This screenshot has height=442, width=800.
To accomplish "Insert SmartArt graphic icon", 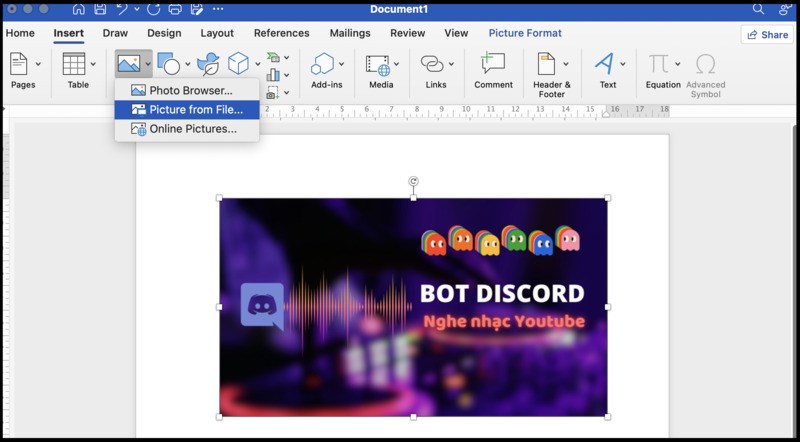I will coord(274,57).
